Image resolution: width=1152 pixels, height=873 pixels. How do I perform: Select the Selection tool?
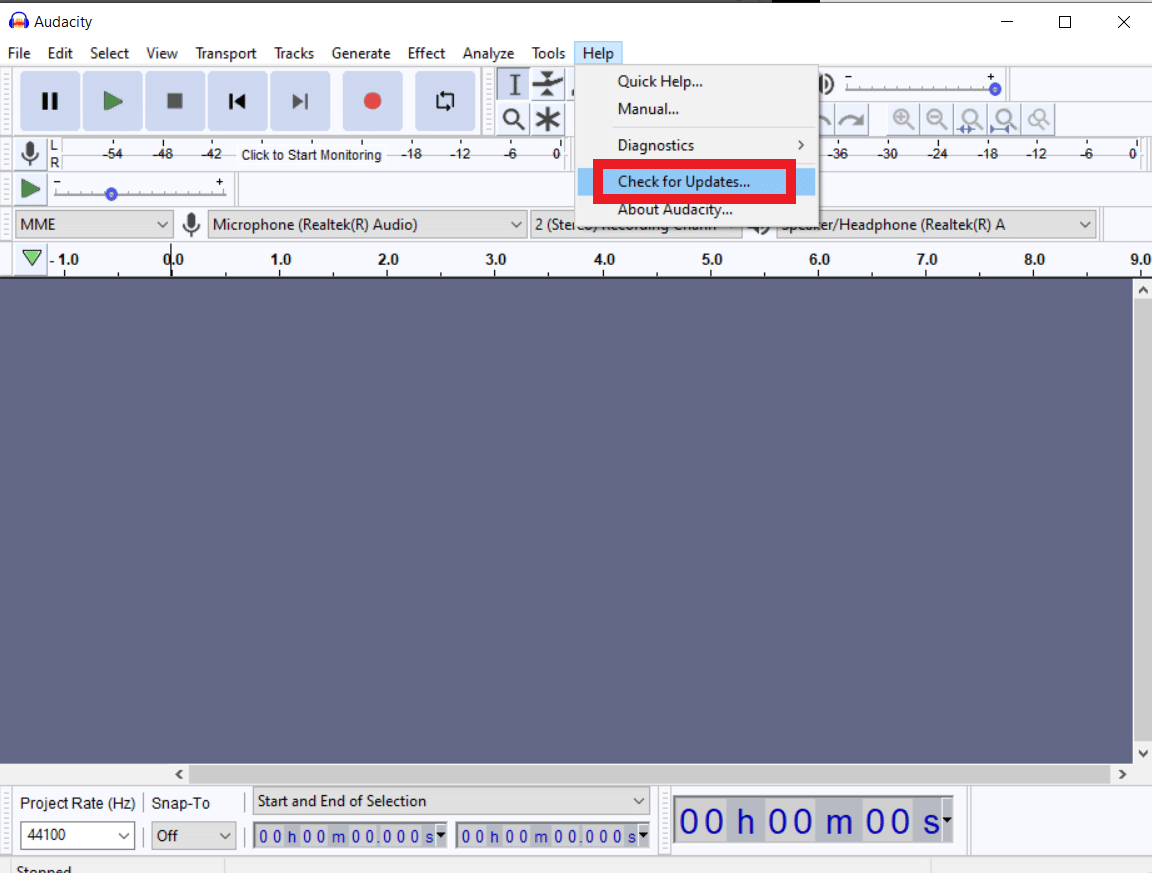(513, 84)
